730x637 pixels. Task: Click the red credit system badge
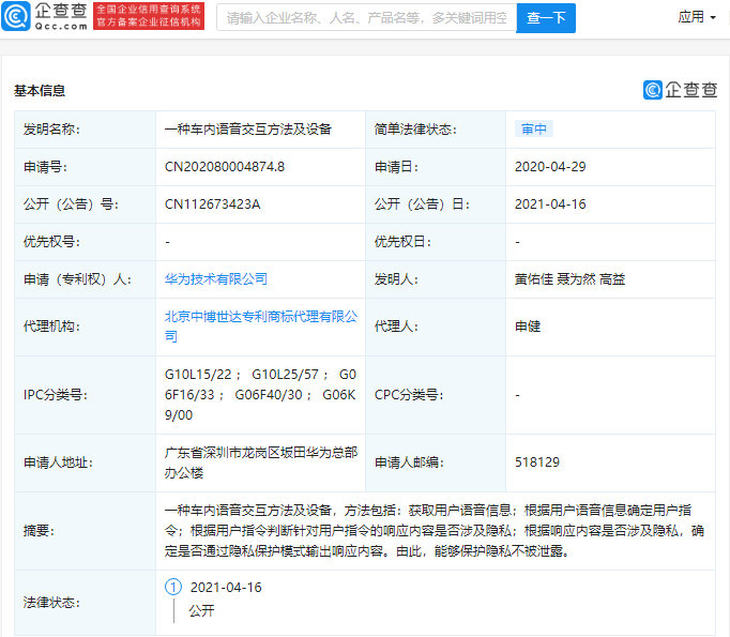click(149, 16)
